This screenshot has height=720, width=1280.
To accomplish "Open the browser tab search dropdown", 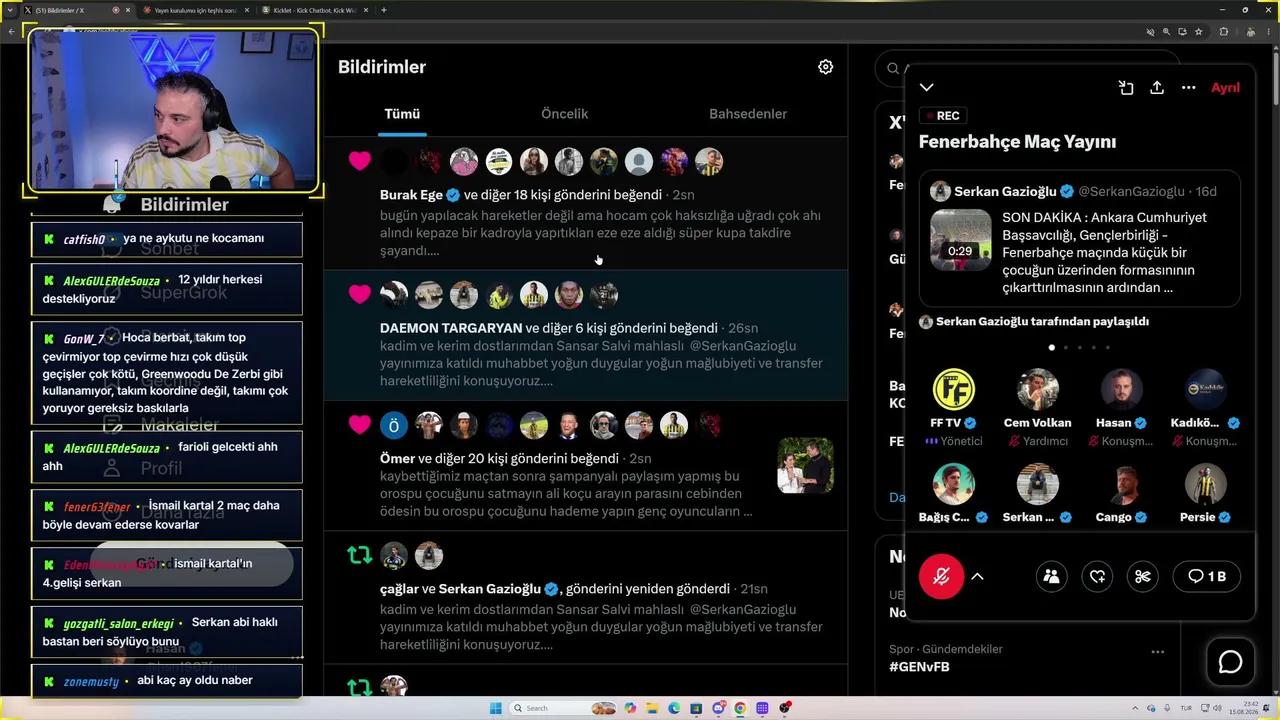I will [x=9, y=10].
